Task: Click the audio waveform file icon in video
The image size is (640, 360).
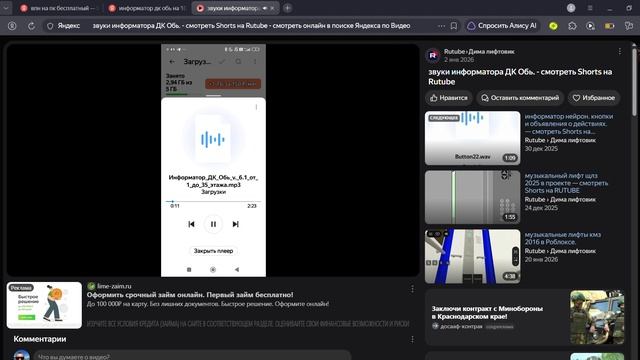Action: coord(213,139)
